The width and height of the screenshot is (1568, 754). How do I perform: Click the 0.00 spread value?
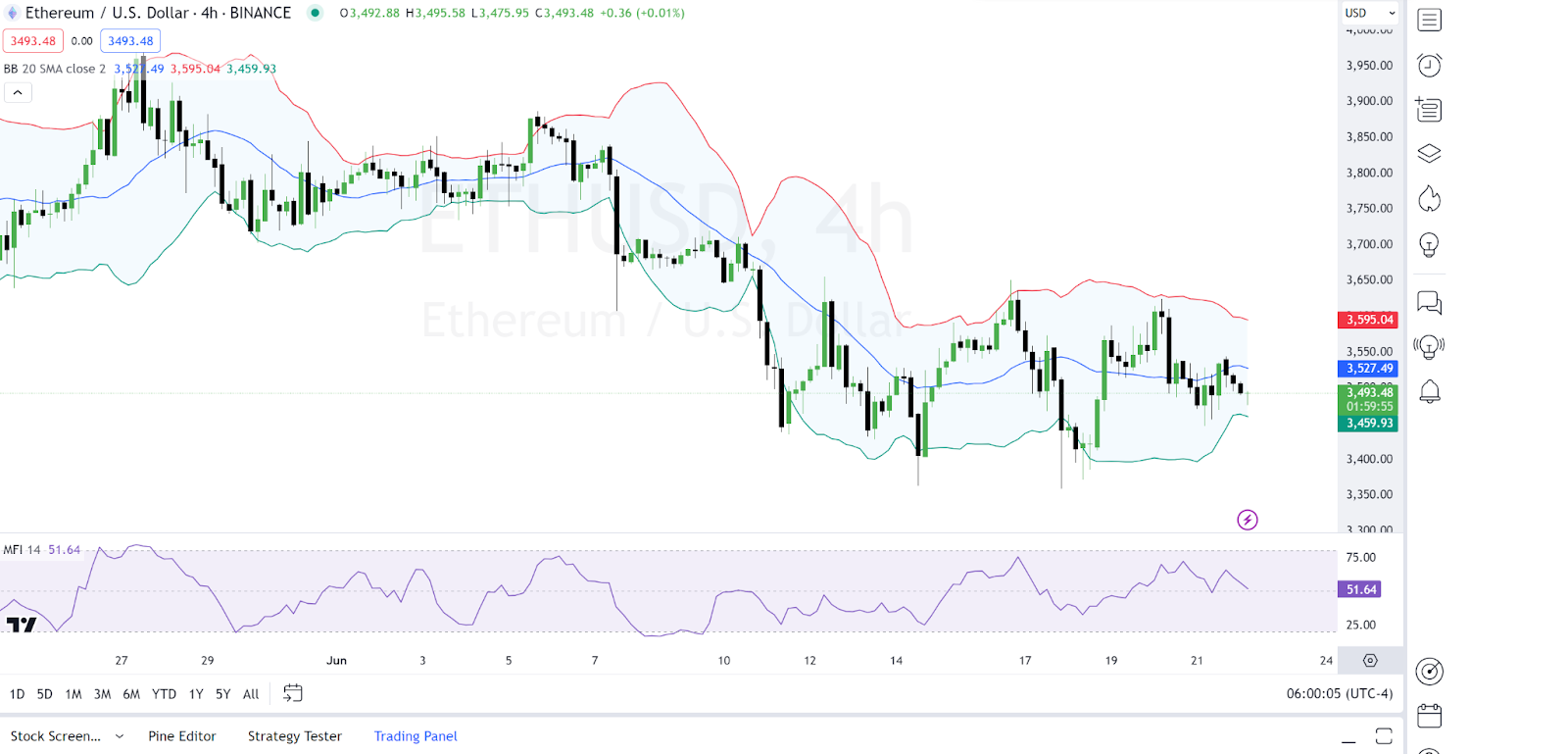(x=82, y=41)
